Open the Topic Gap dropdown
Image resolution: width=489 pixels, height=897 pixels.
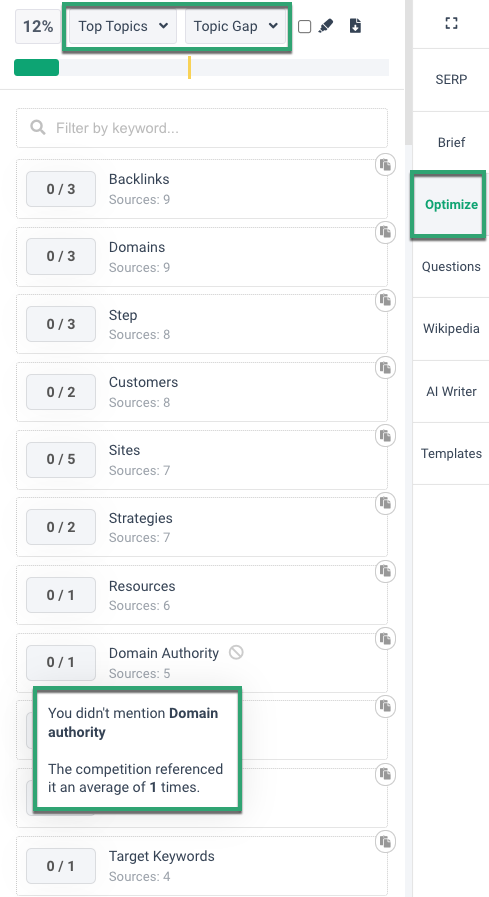pos(235,26)
